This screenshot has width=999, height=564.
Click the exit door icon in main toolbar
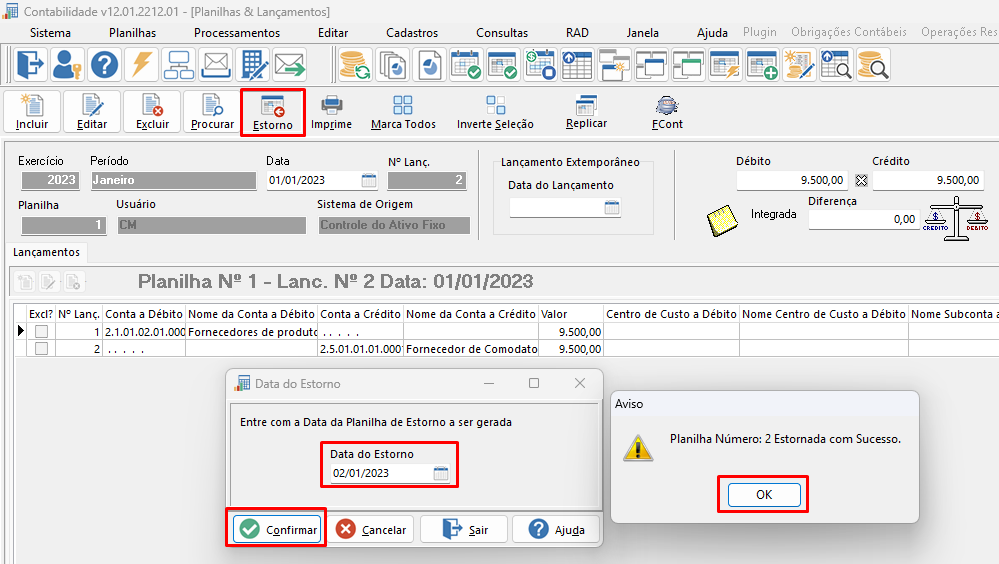click(30, 64)
